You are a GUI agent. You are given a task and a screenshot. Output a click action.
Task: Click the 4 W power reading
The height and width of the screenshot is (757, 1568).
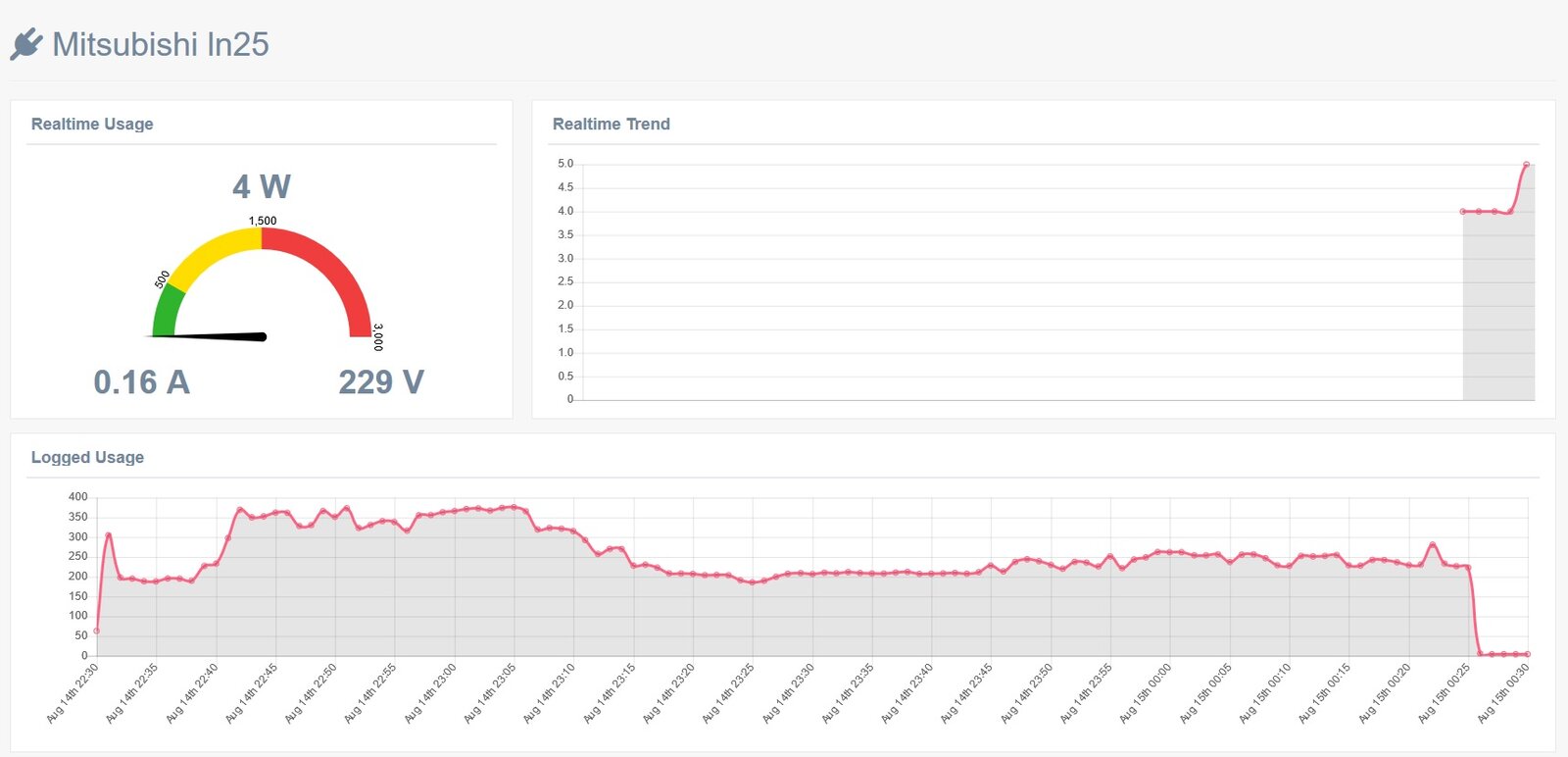pyautogui.click(x=262, y=186)
